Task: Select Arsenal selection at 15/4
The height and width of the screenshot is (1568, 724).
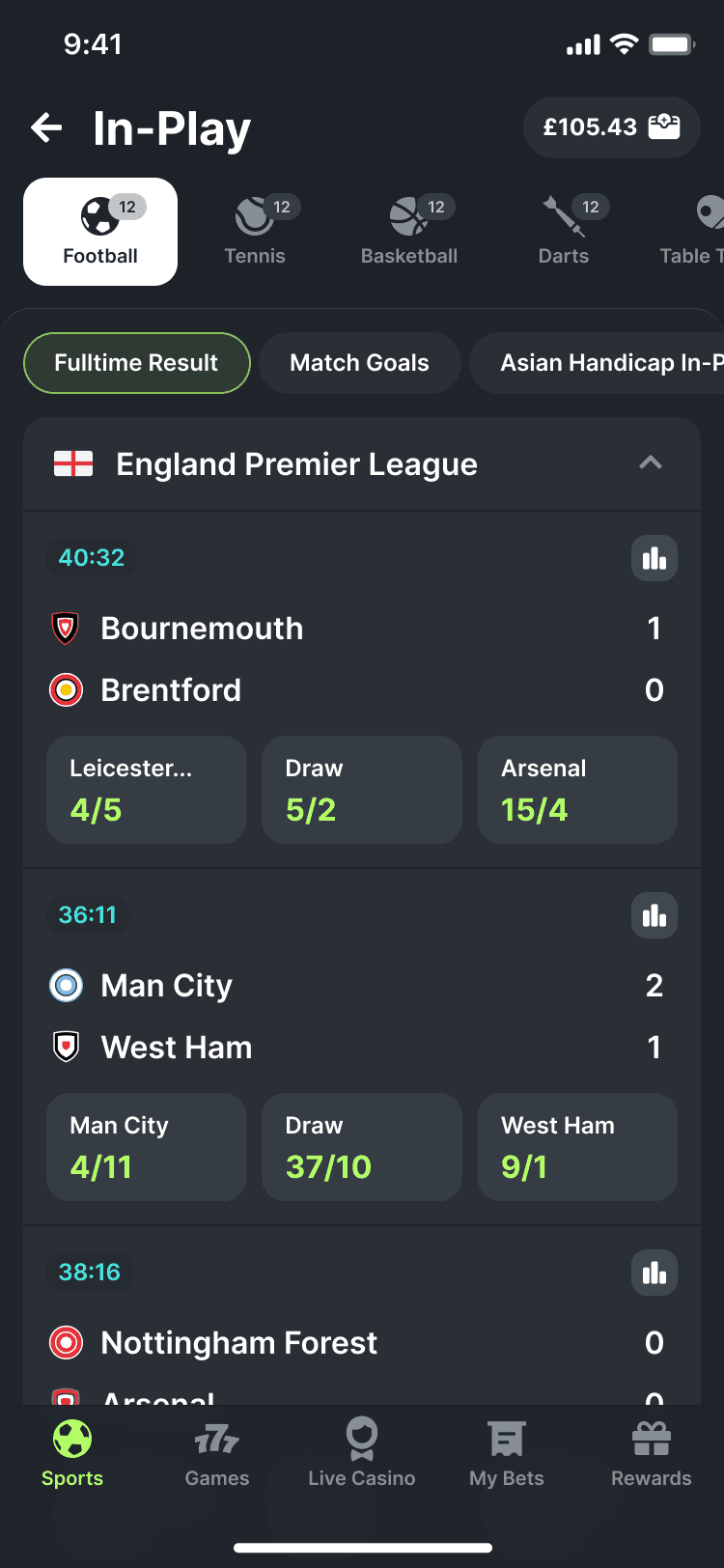Action: pos(577,790)
